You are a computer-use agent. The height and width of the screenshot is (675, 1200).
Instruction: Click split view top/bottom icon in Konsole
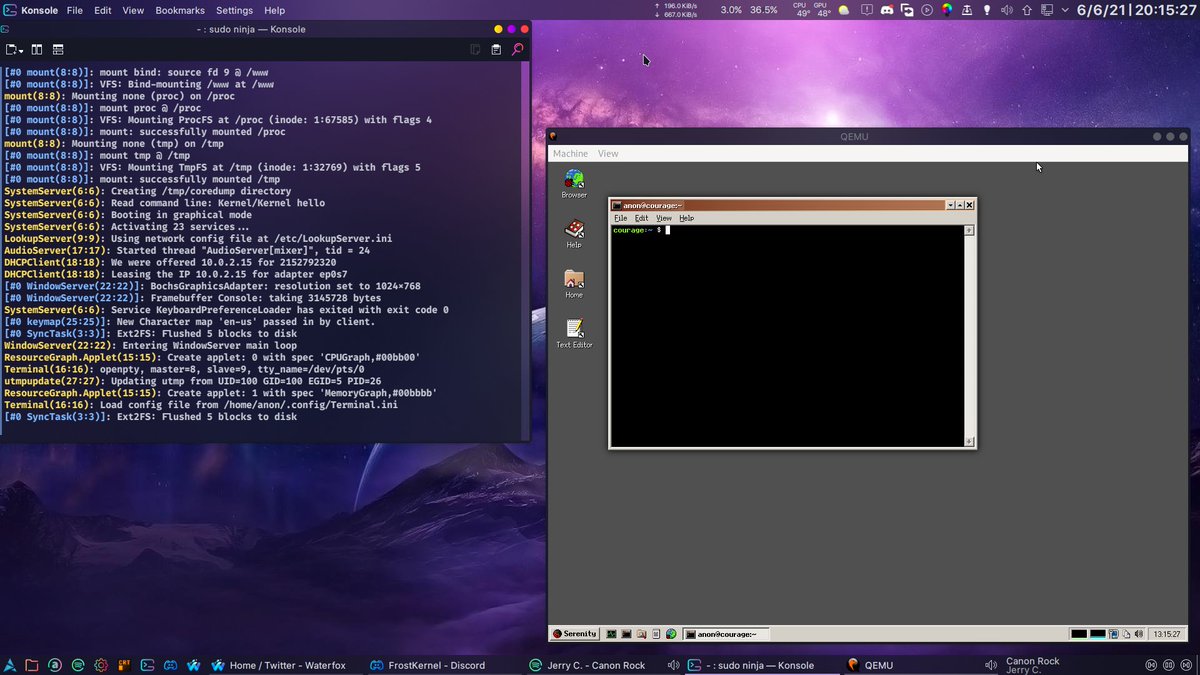click(58, 49)
